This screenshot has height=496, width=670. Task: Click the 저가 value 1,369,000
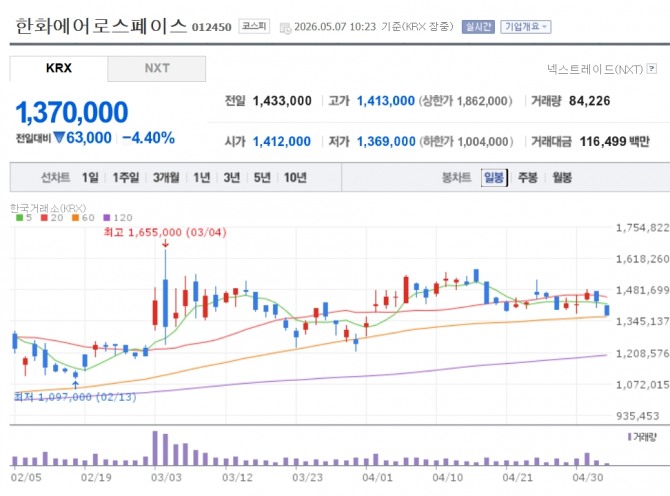click(386, 141)
